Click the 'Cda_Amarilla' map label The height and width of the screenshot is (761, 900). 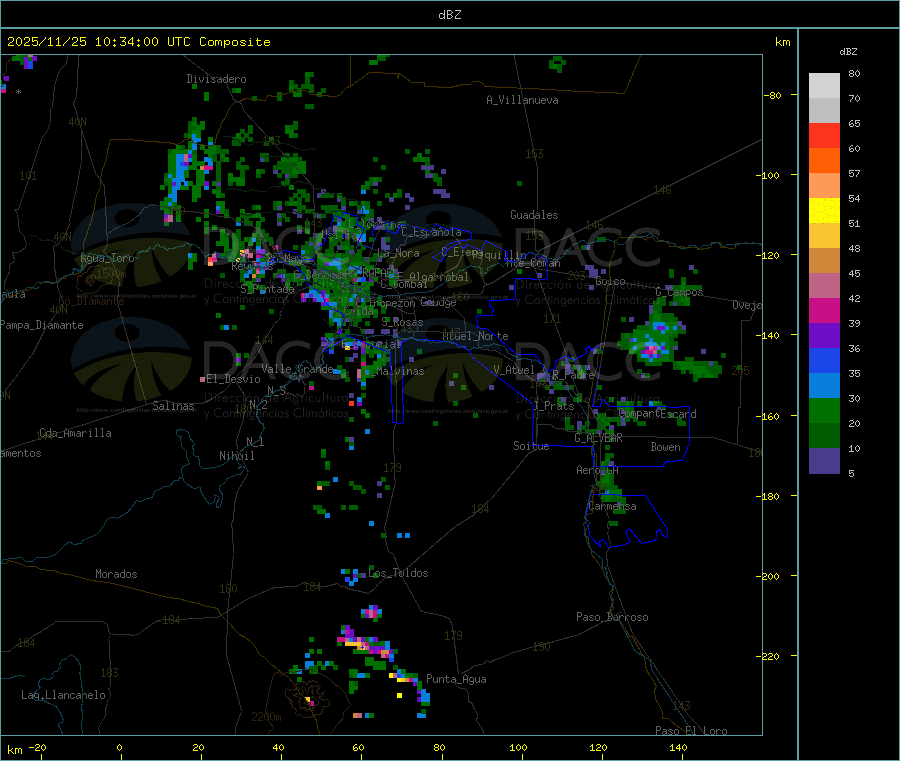(75, 433)
